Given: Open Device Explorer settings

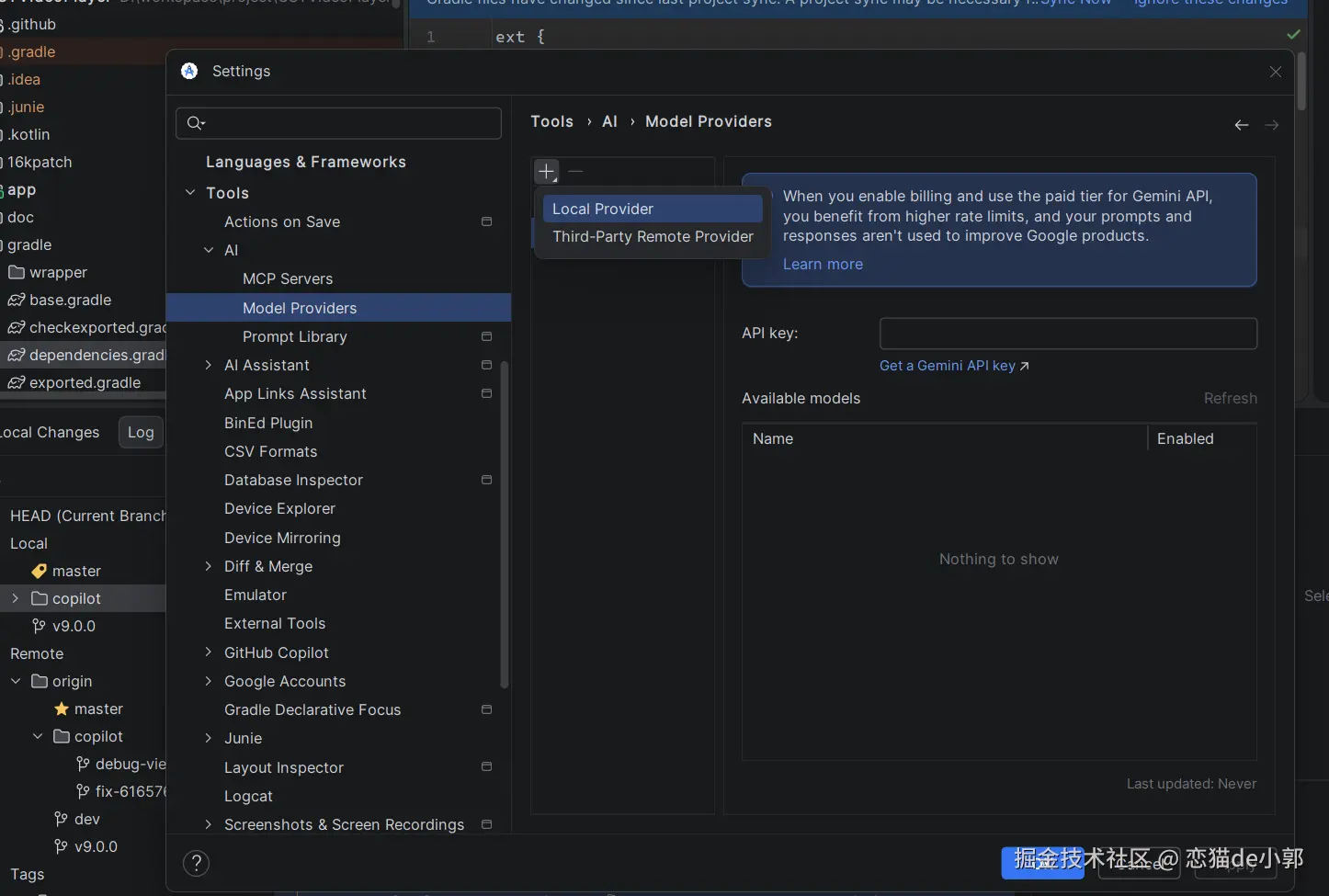Looking at the screenshot, I should pyautogui.click(x=279, y=508).
